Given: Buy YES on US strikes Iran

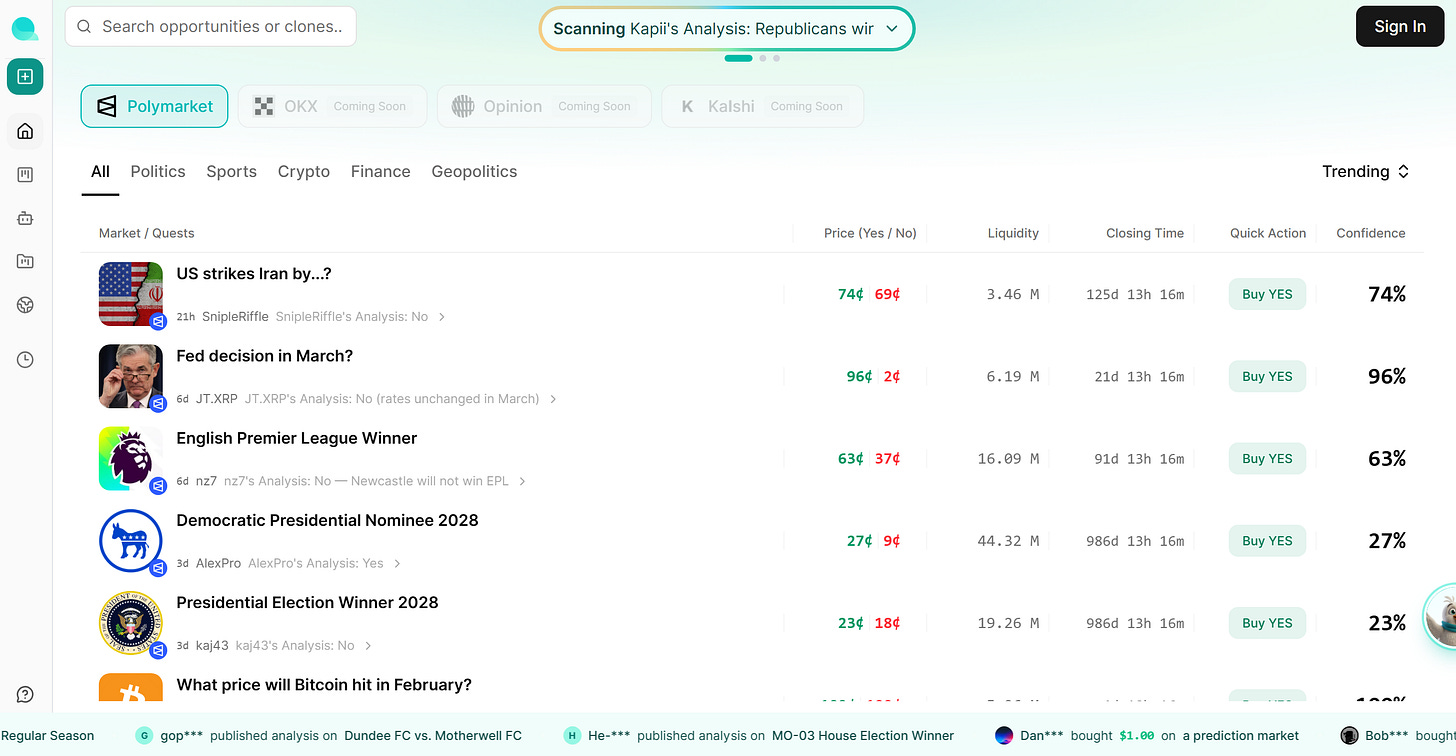Looking at the screenshot, I should pyautogui.click(x=1267, y=294).
